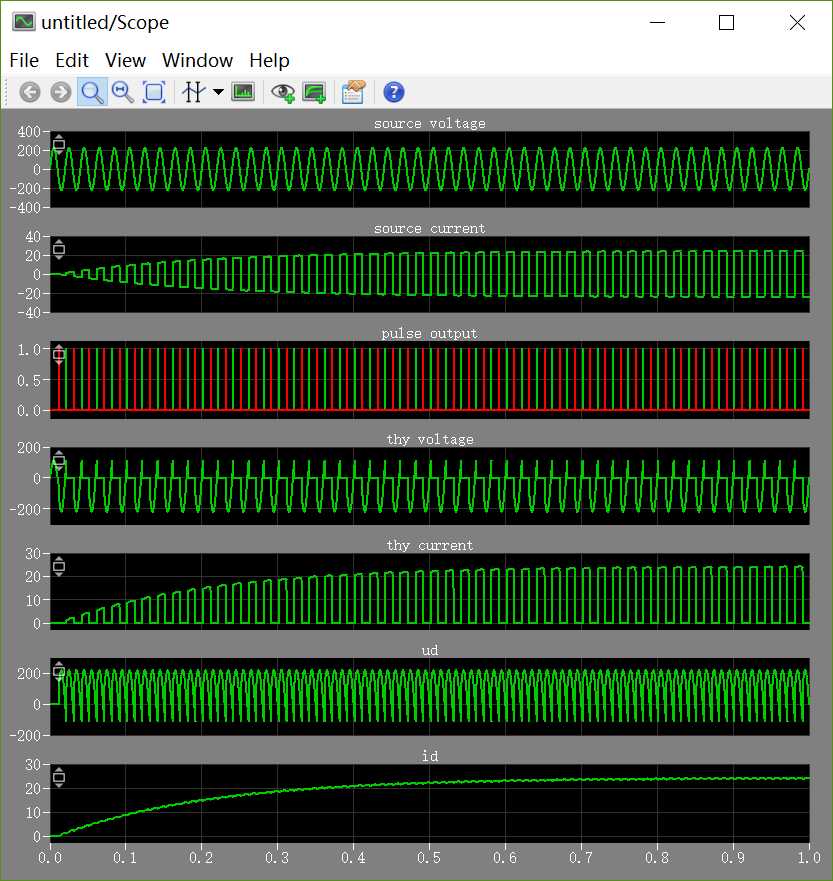Image resolution: width=833 pixels, height=881 pixels.
Task: Click the 'ud' plot title
Action: pyautogui.click(x=430, y=651)
